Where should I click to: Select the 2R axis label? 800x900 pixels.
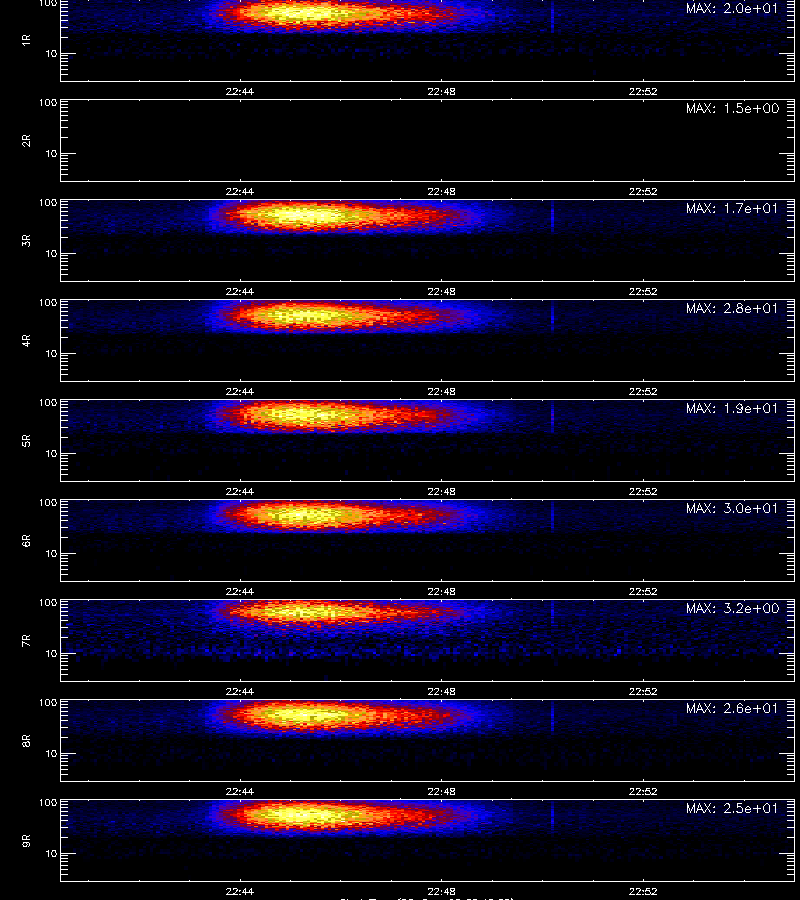point(26,141)
